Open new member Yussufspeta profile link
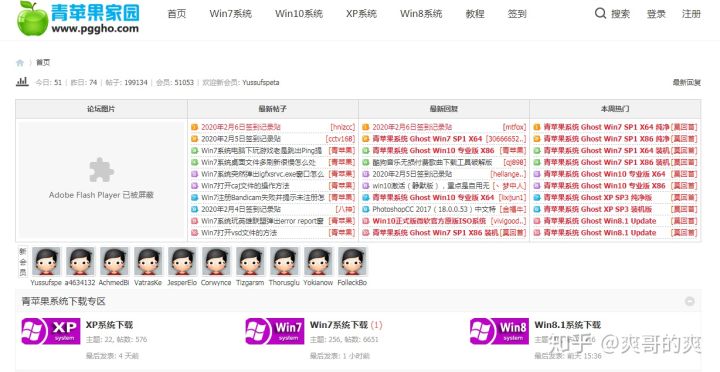The image size is (720, 372). [261, 83]
